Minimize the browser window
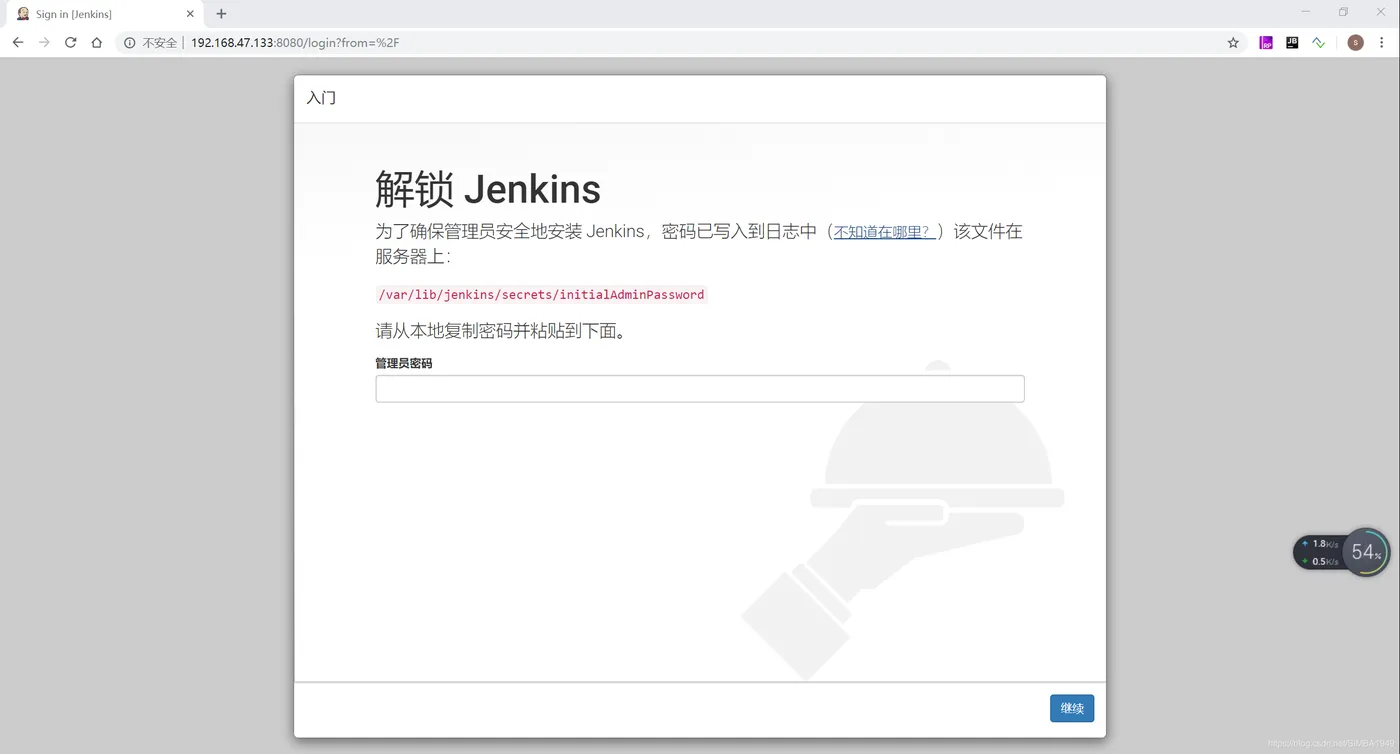 (1306, 12)
